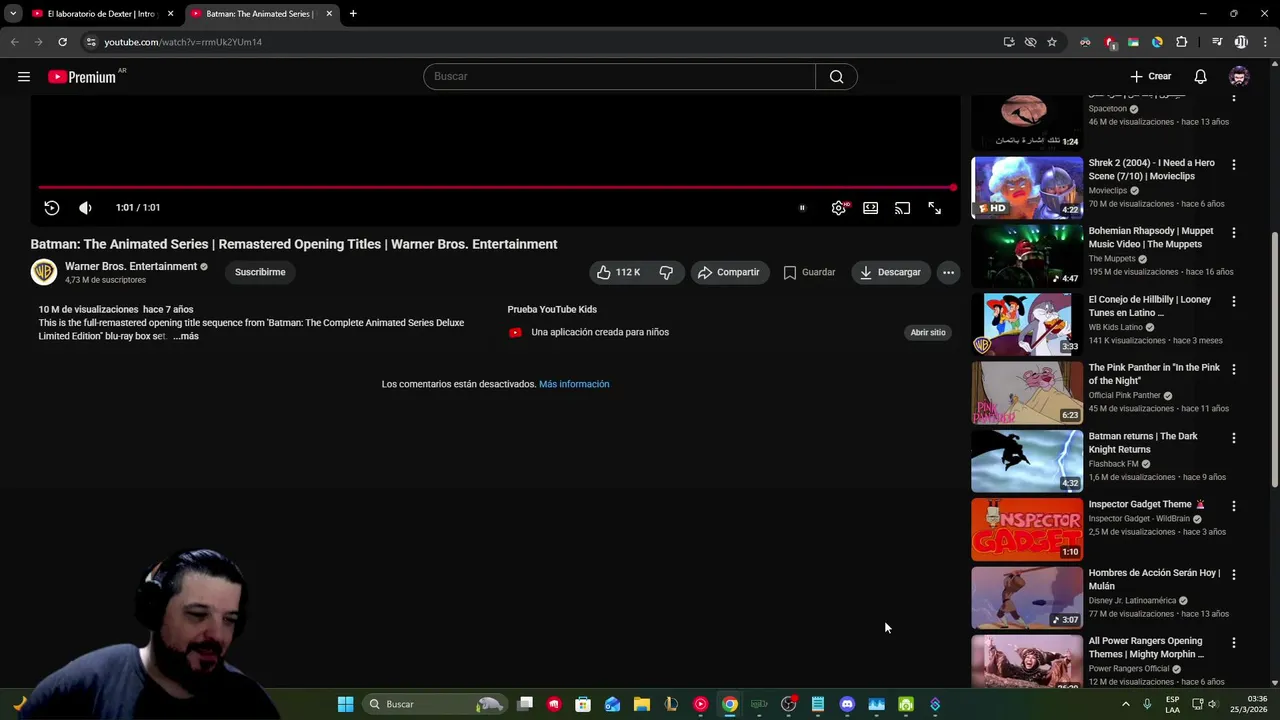Click the search magnifier button
The image size is (1280, 720).
(836, 77)
